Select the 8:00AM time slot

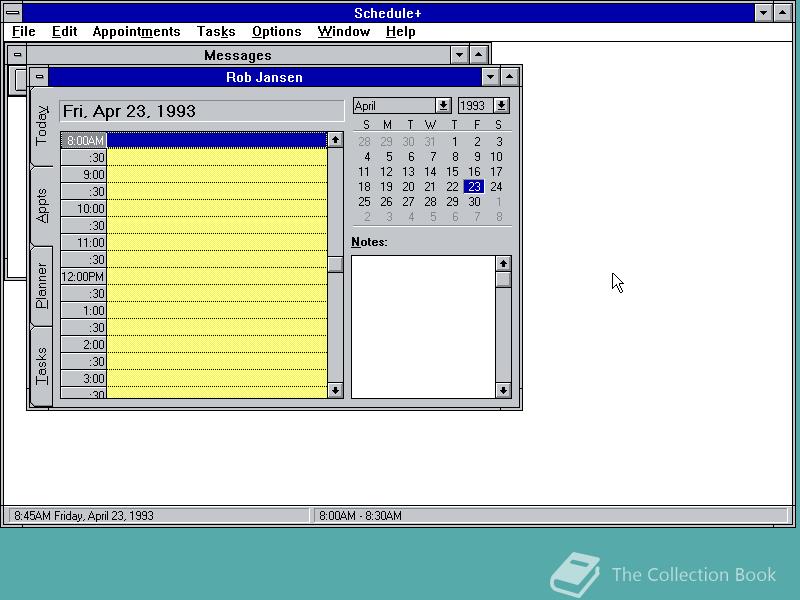194,140
